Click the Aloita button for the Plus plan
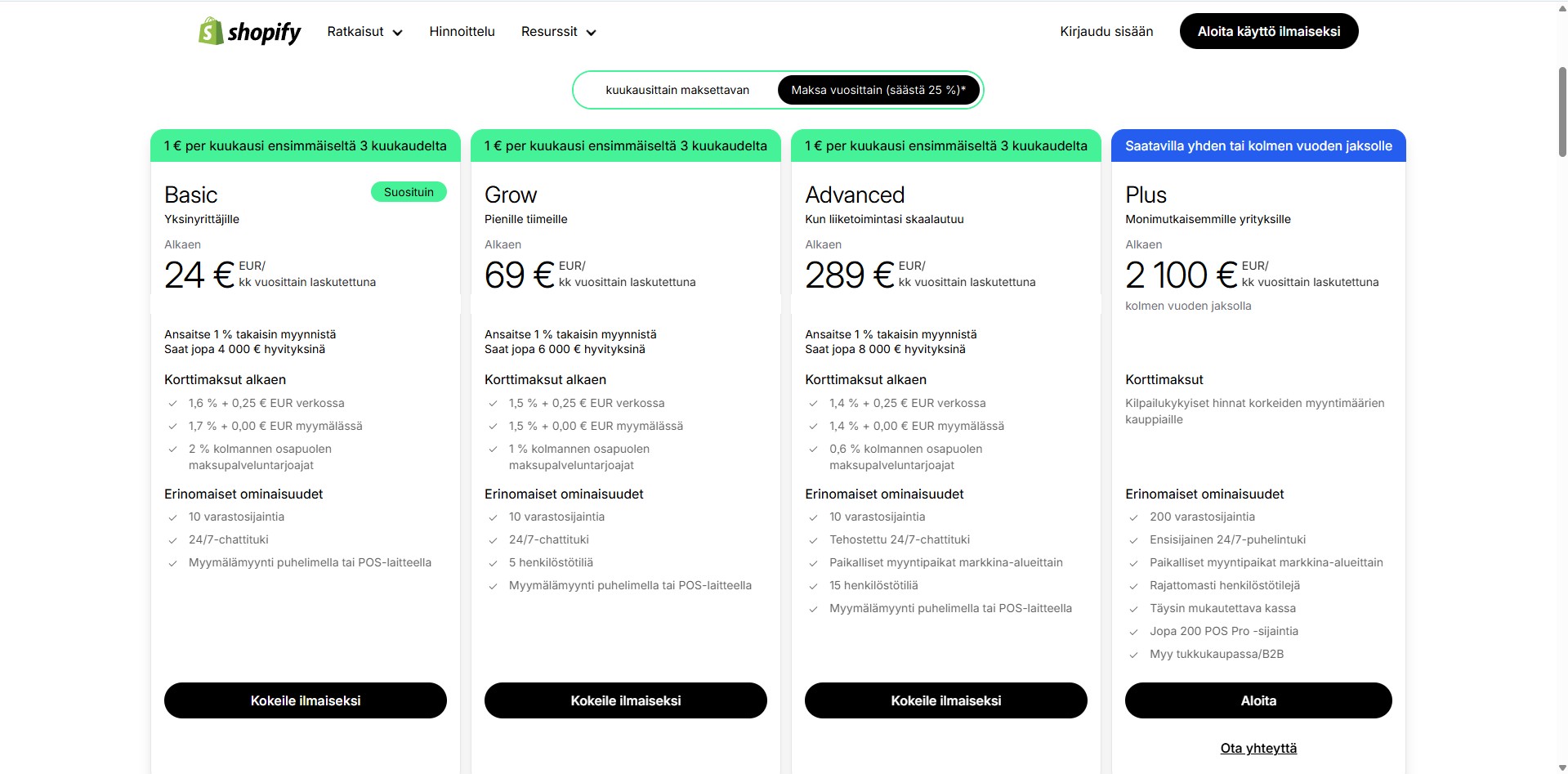 [x=1258, y=700]
